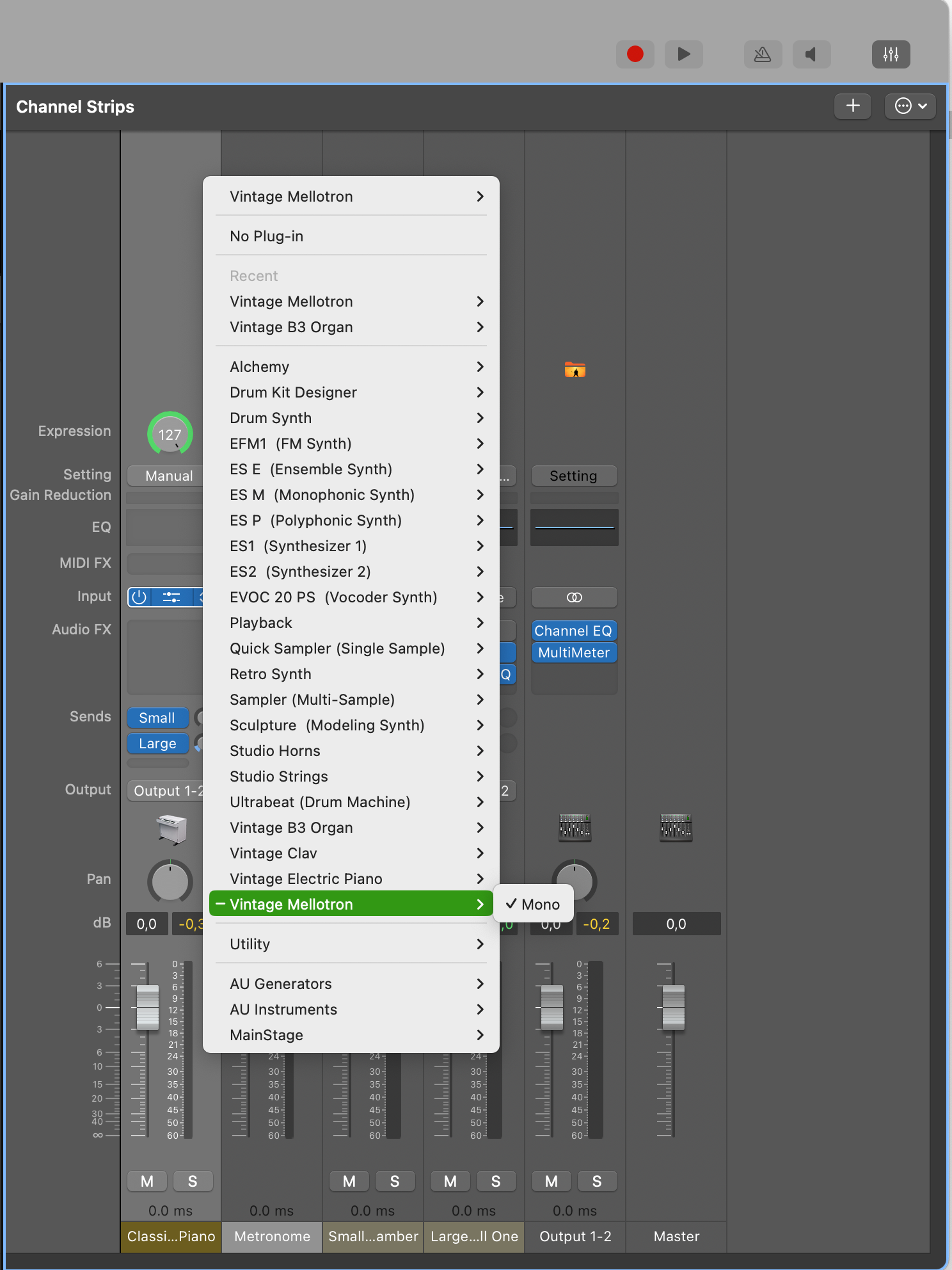Expand the Sculpture (Modeling Synth) chevron
This screenshot has width=952, height=1270.
tap(480, 725)
